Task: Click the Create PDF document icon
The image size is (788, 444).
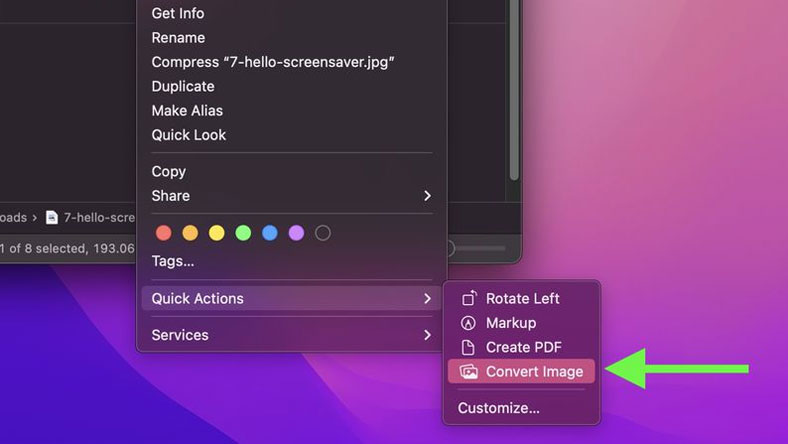Action: point(468,347)
